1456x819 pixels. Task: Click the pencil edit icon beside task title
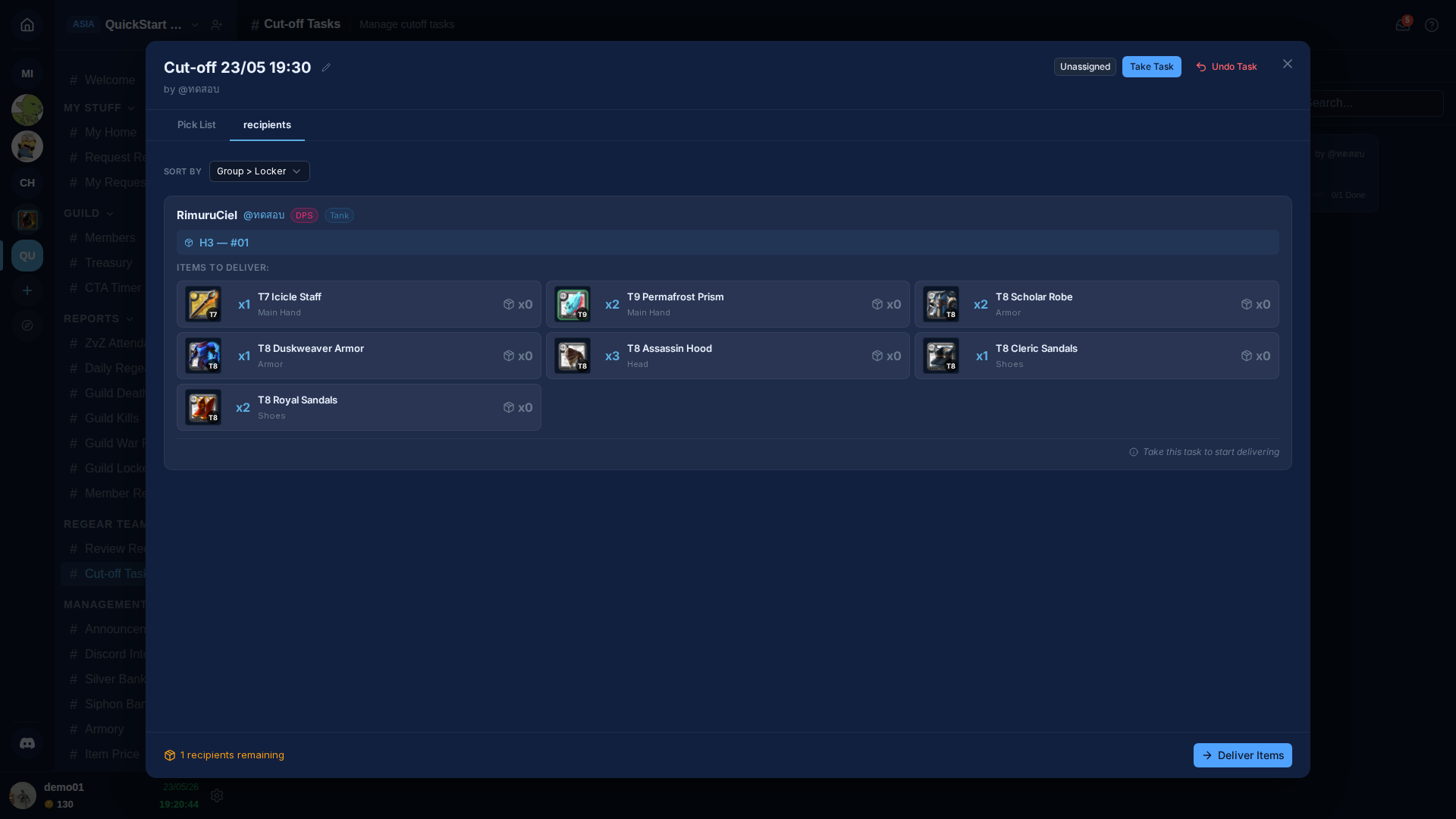[326, 67]
